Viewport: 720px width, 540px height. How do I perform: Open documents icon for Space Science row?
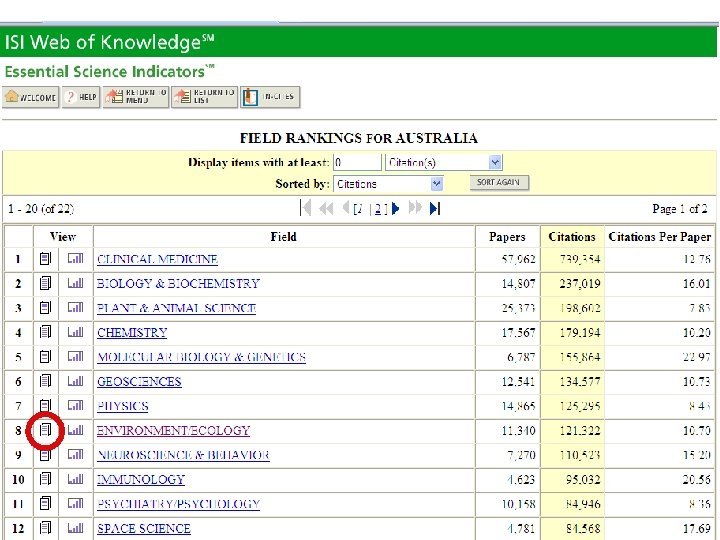click(45, 528)
